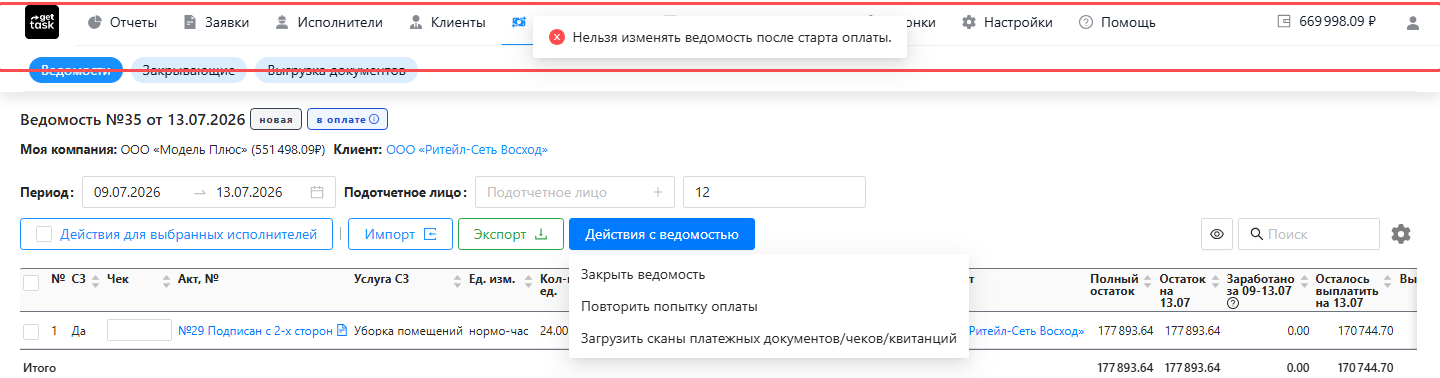Tick the checkbox for row 1
Screen dimensions: 1440x378
pyautogui.click(x=31, y=331)
